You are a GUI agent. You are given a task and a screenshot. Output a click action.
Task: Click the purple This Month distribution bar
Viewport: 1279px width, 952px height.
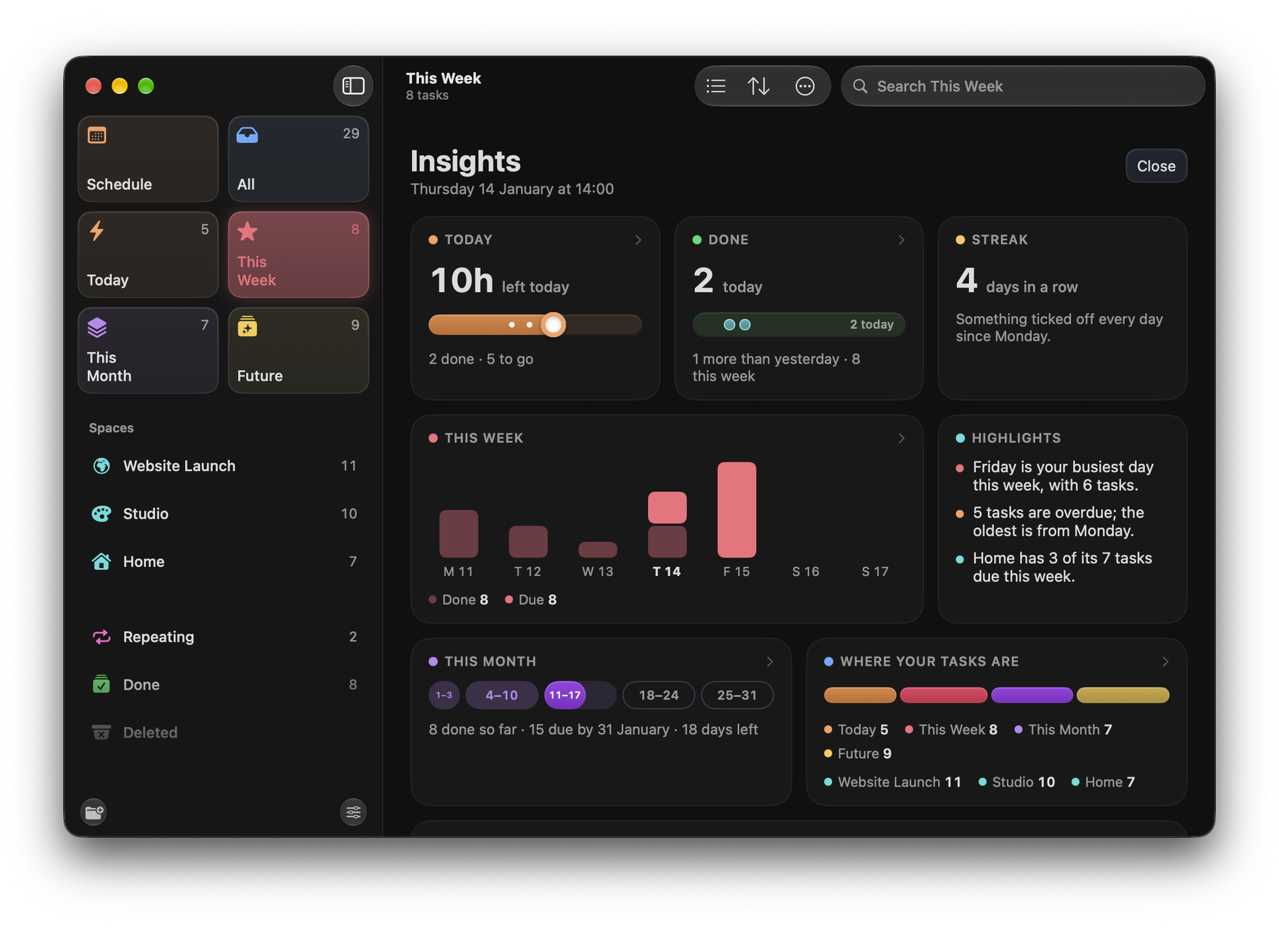click(1031, 695)
